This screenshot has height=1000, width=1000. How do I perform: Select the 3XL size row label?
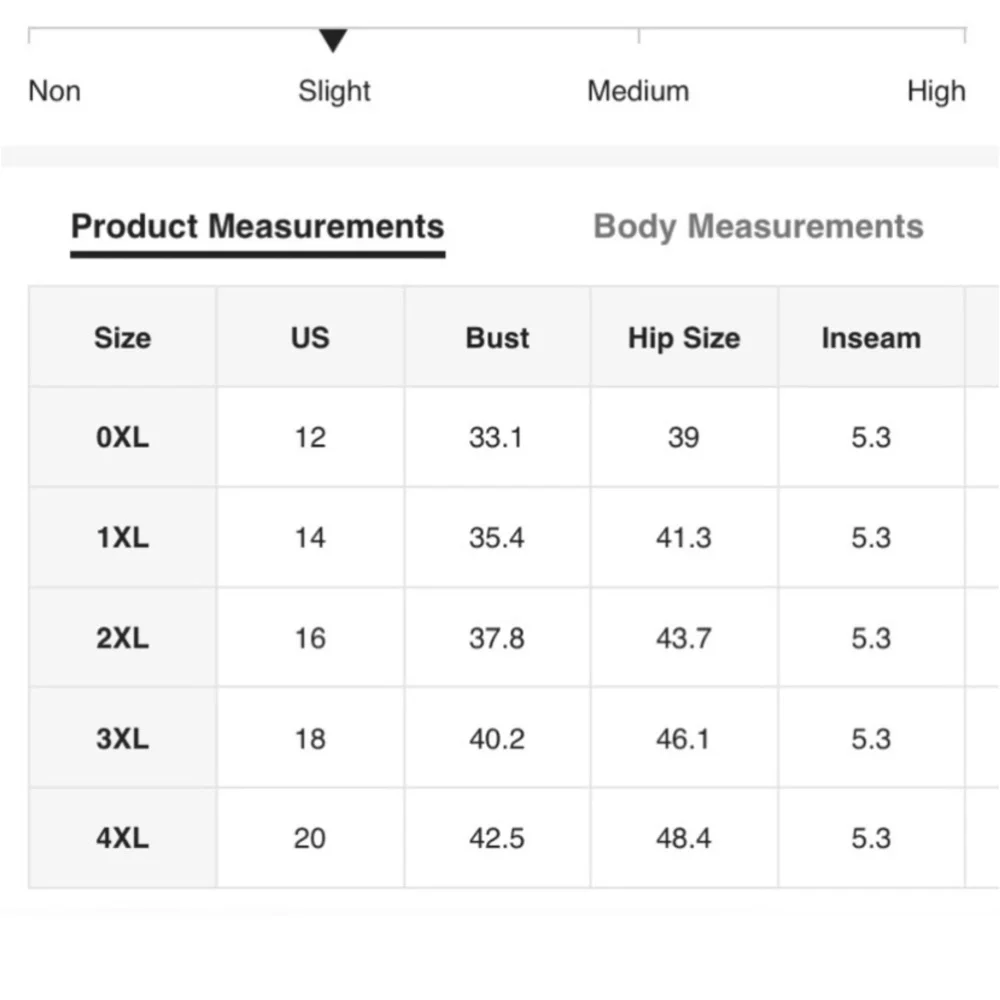(x=122, y=739)
